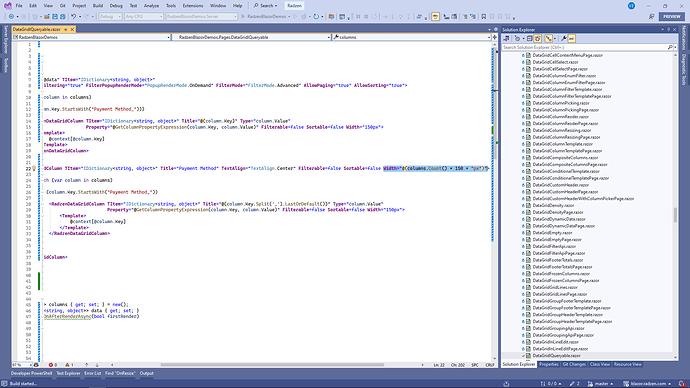
Task: Switch to the Git Changes panel tab
Action: pos(574,364)
